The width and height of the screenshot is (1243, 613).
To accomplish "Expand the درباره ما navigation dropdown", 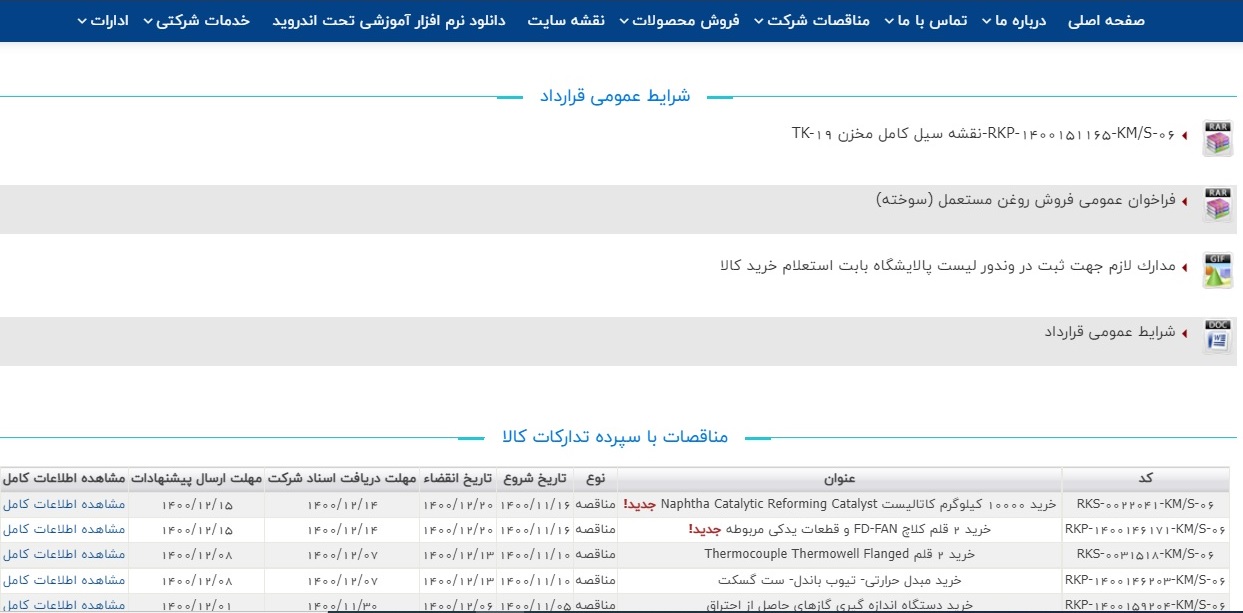I will coord(1012,20).
